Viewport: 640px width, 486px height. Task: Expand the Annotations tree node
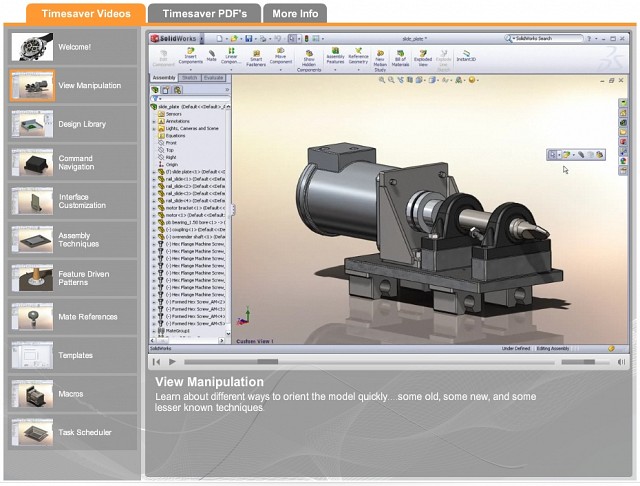click(154, 121)
